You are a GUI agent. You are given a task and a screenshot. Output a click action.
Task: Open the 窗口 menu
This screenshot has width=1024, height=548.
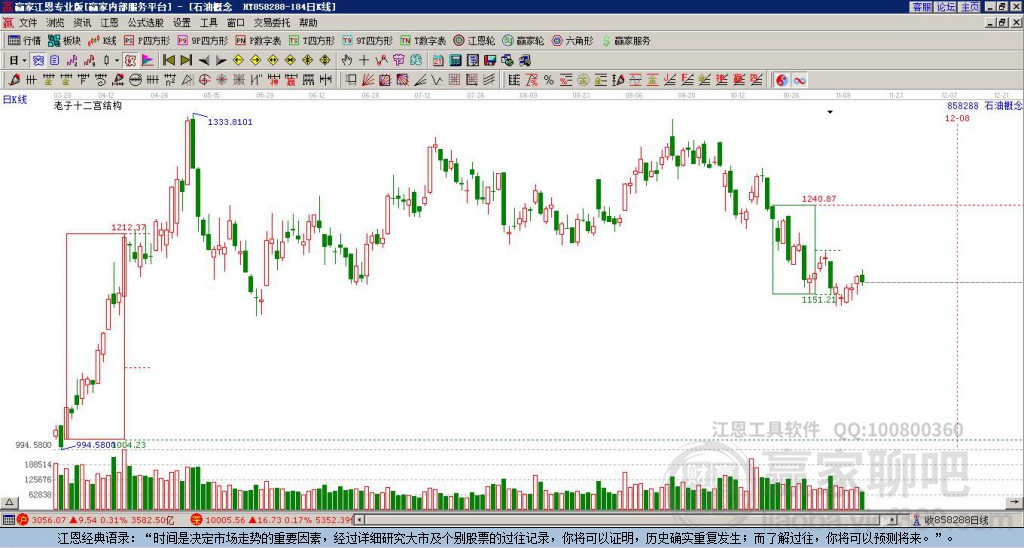click(236, 23)
